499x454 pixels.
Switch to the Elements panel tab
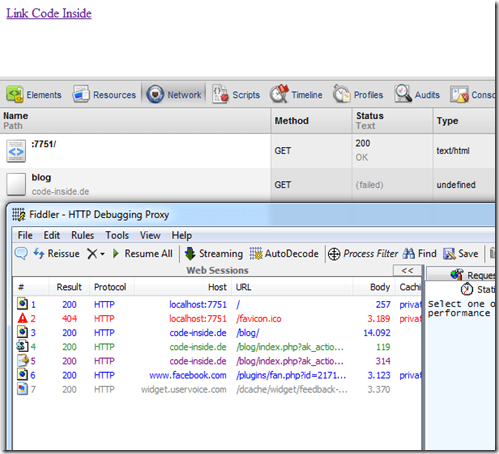34,95
